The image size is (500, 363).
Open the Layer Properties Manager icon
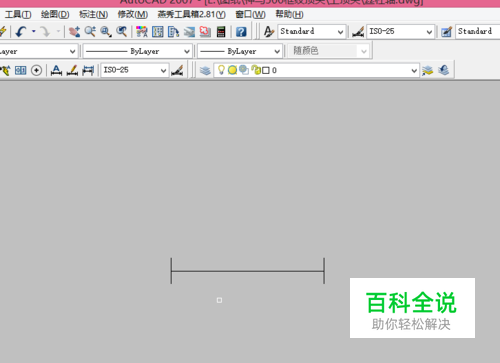point(205,70)
